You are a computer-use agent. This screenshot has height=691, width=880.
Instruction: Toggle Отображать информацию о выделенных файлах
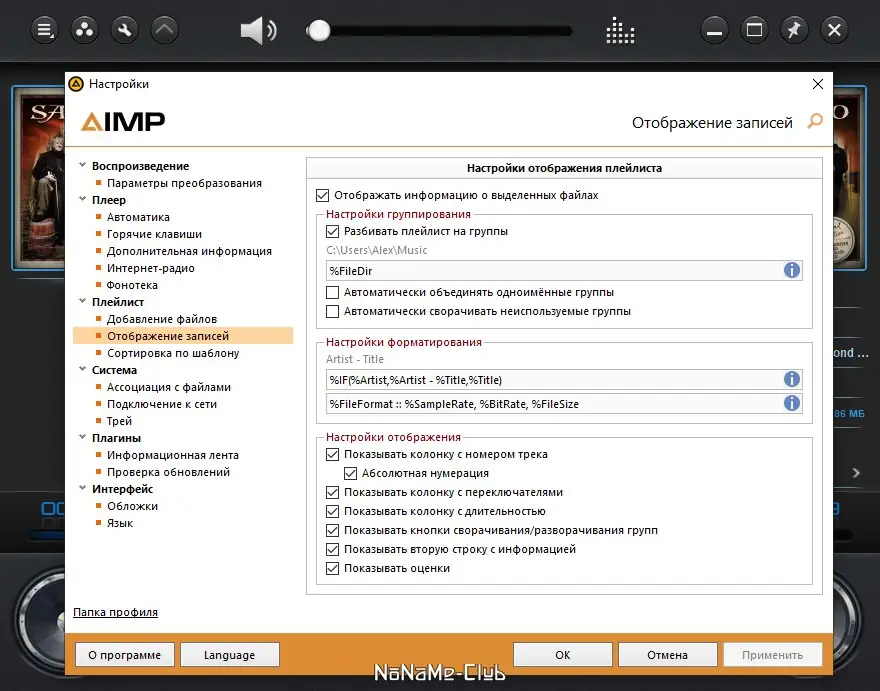pos(322,195)
